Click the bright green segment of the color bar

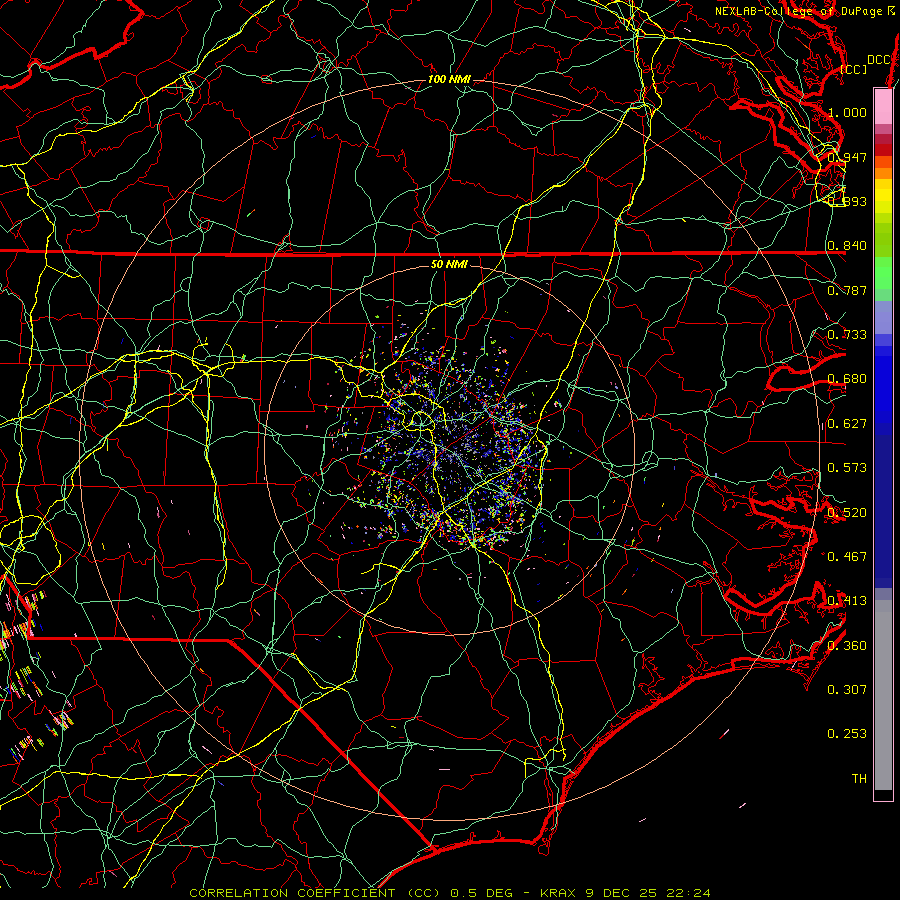click(883, 273)
